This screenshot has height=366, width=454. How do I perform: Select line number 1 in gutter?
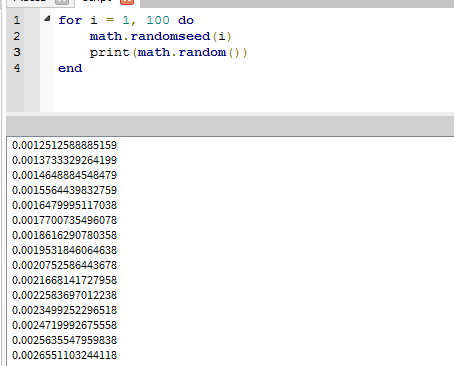click(x=17, y=20)
